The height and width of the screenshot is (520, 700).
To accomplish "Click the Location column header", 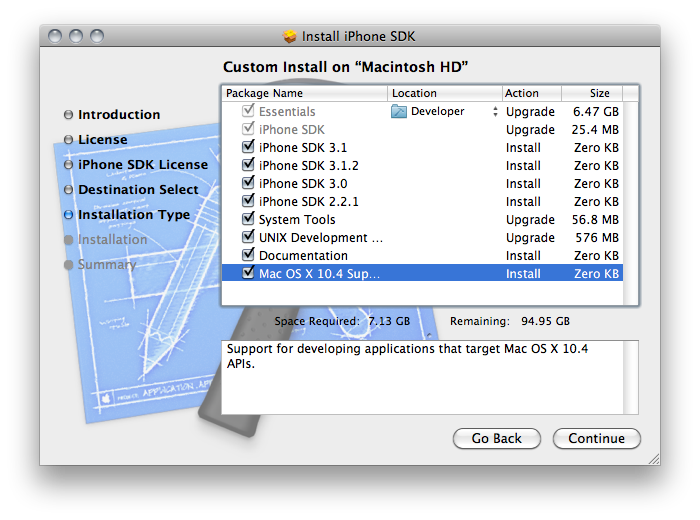I will [x=445, y=93].
